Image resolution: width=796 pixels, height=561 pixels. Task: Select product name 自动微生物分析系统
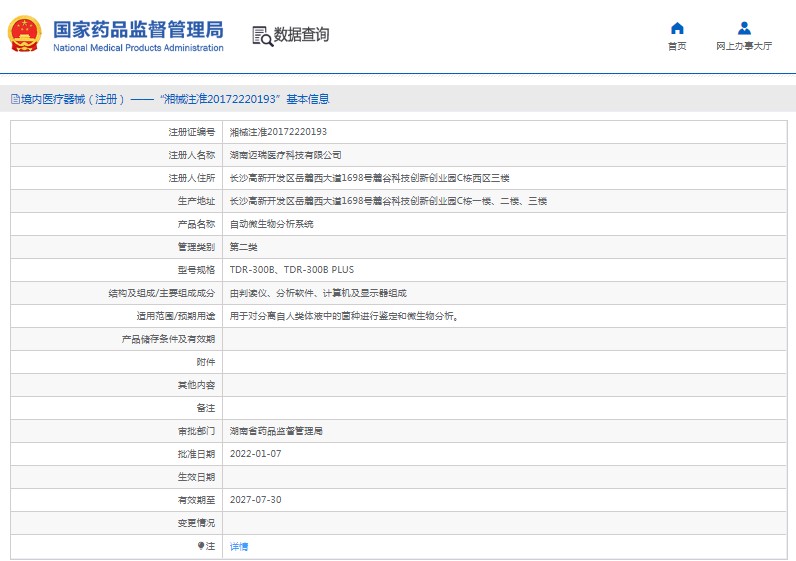click(272, 224)
